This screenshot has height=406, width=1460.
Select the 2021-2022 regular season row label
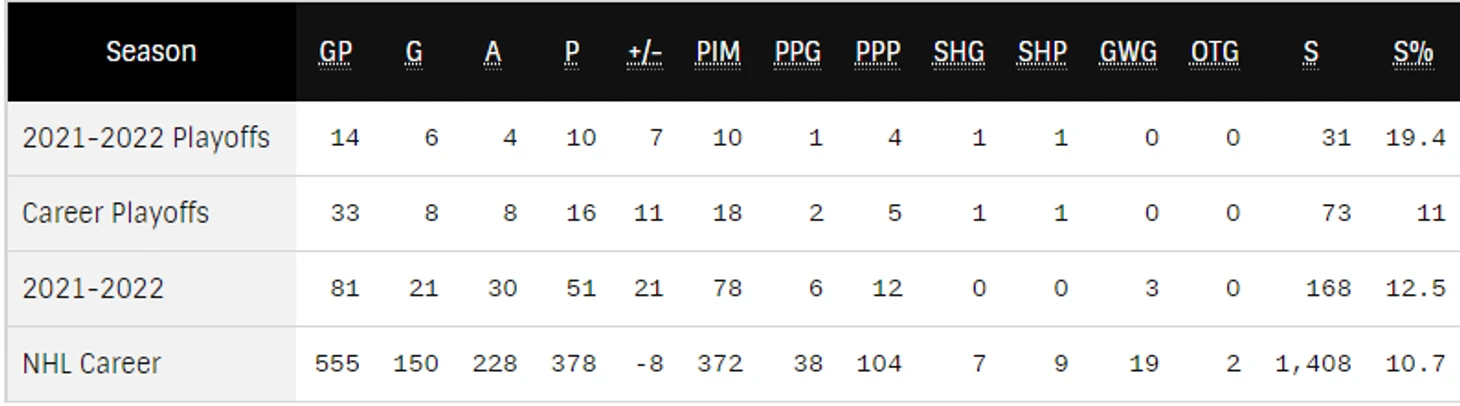pyautogui.click(x=93, y=288)
